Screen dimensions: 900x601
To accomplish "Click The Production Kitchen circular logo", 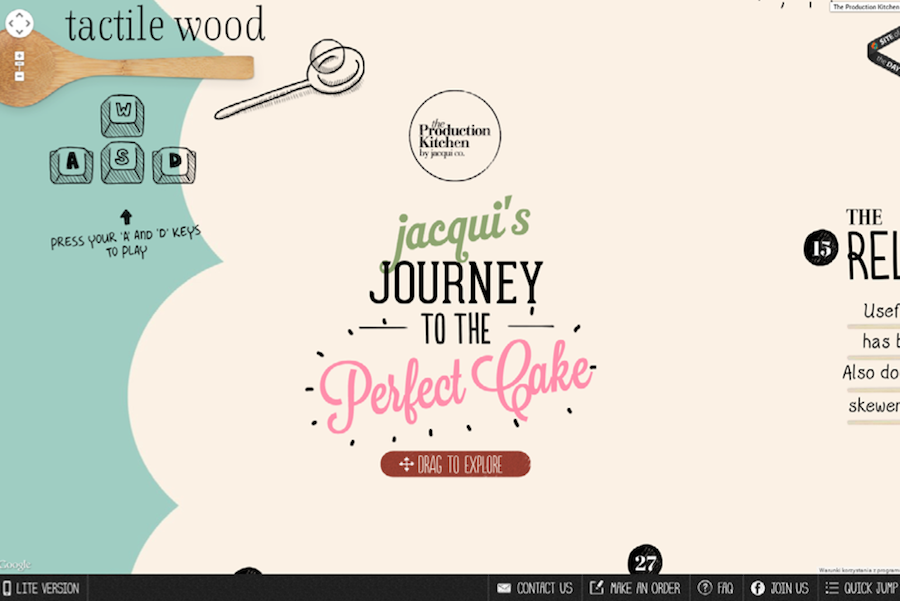I will (x=455, y=136).
